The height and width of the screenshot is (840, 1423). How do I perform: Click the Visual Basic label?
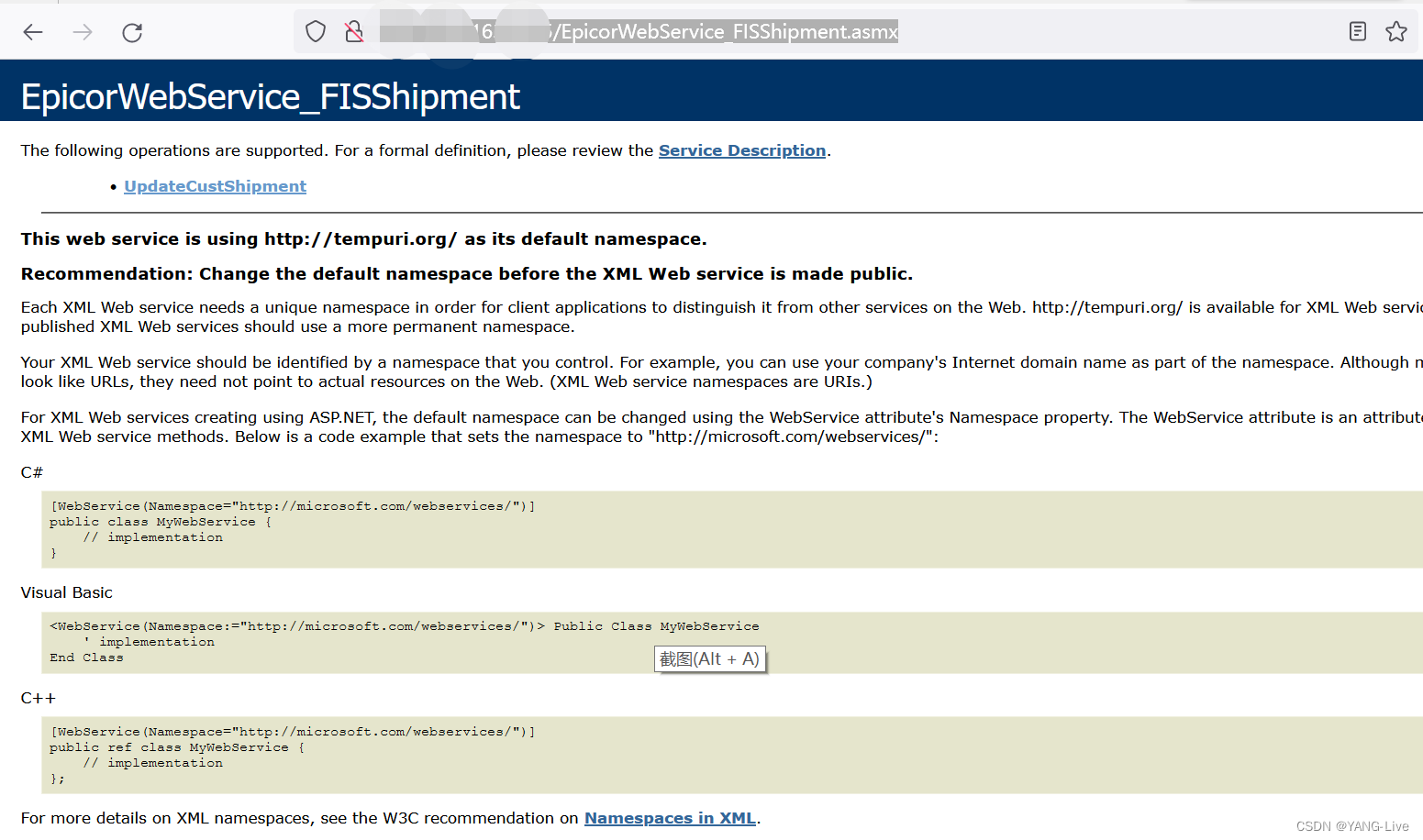[x=67, y=592]
